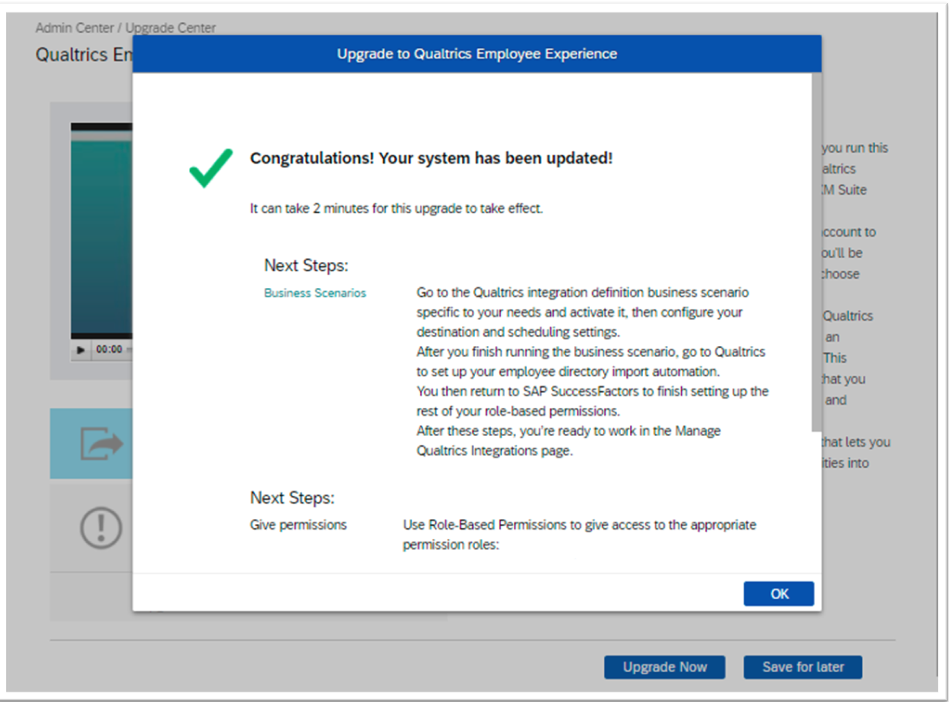Click the dialog title 'Upgrade to Qualtrics Employee Experience'
The width and height of the screenshot is (949, 702).
pyautogui.click(x=477, y=54)
